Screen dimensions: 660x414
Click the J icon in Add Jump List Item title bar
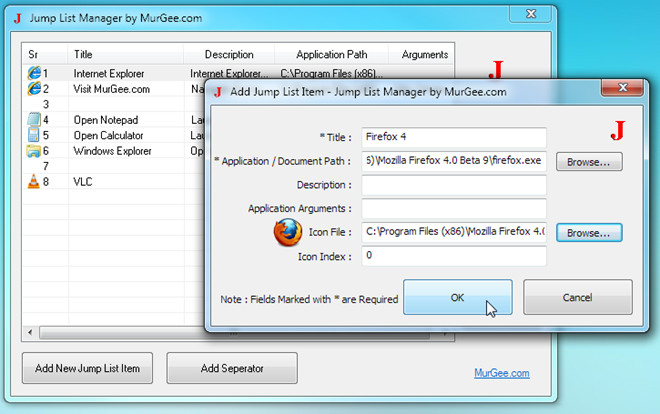coord(218,92)
